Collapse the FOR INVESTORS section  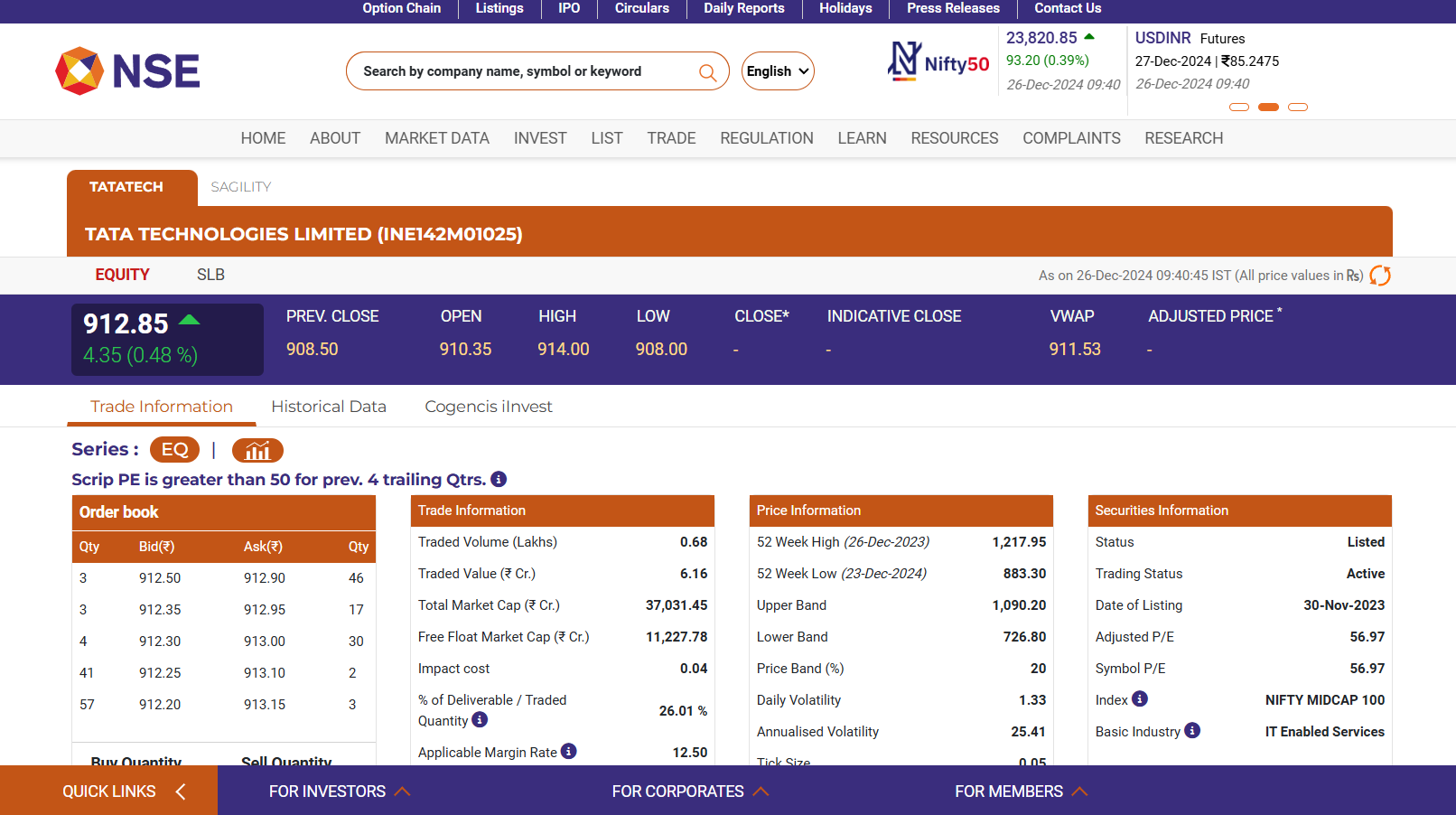click(x=403, y=791)
